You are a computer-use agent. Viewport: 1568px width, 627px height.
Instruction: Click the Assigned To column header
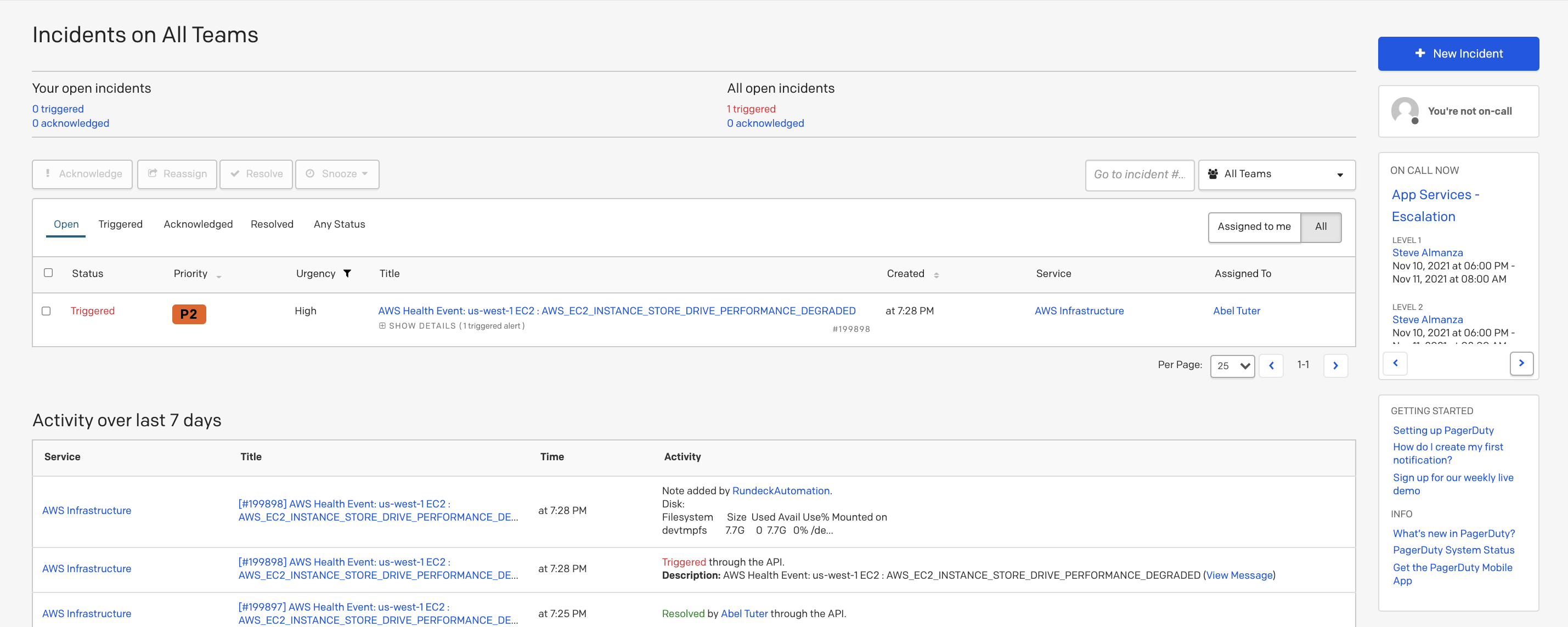tap(1242, 274)
